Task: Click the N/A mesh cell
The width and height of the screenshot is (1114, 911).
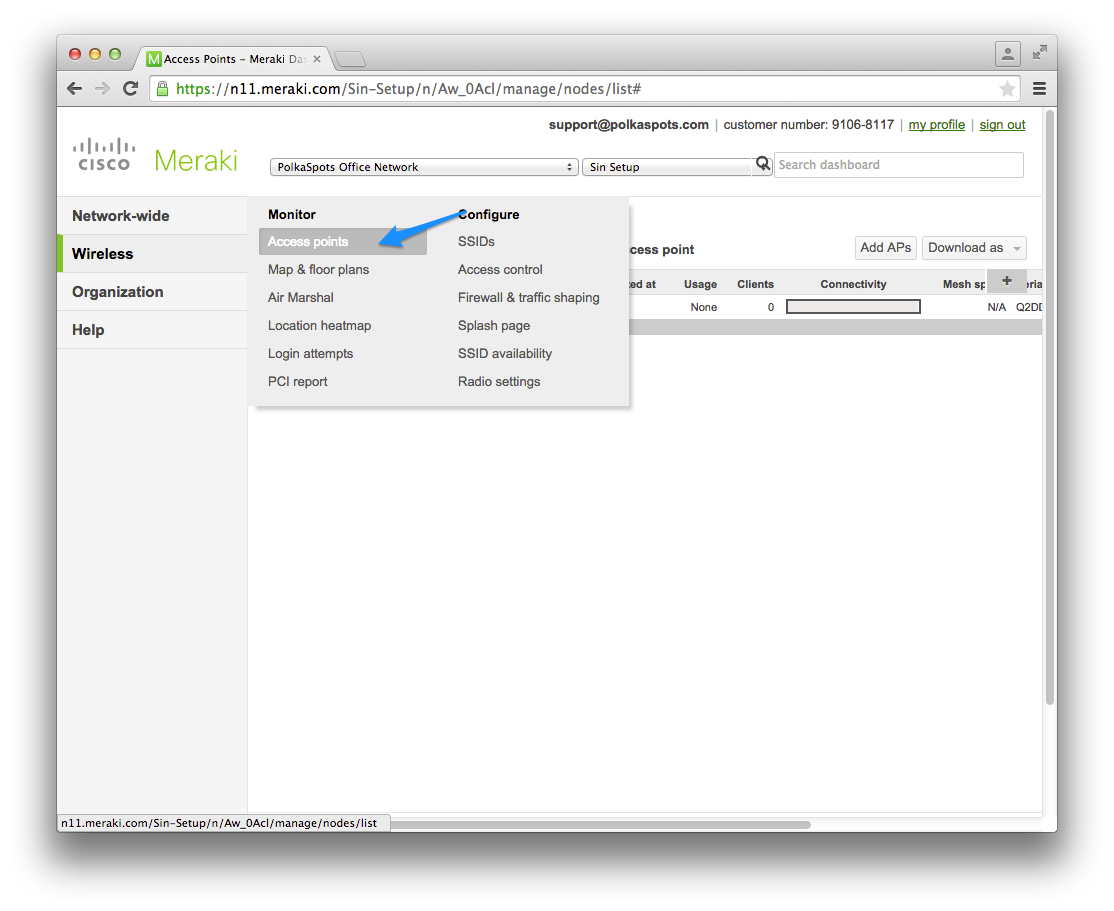Action: pos(996,307)
